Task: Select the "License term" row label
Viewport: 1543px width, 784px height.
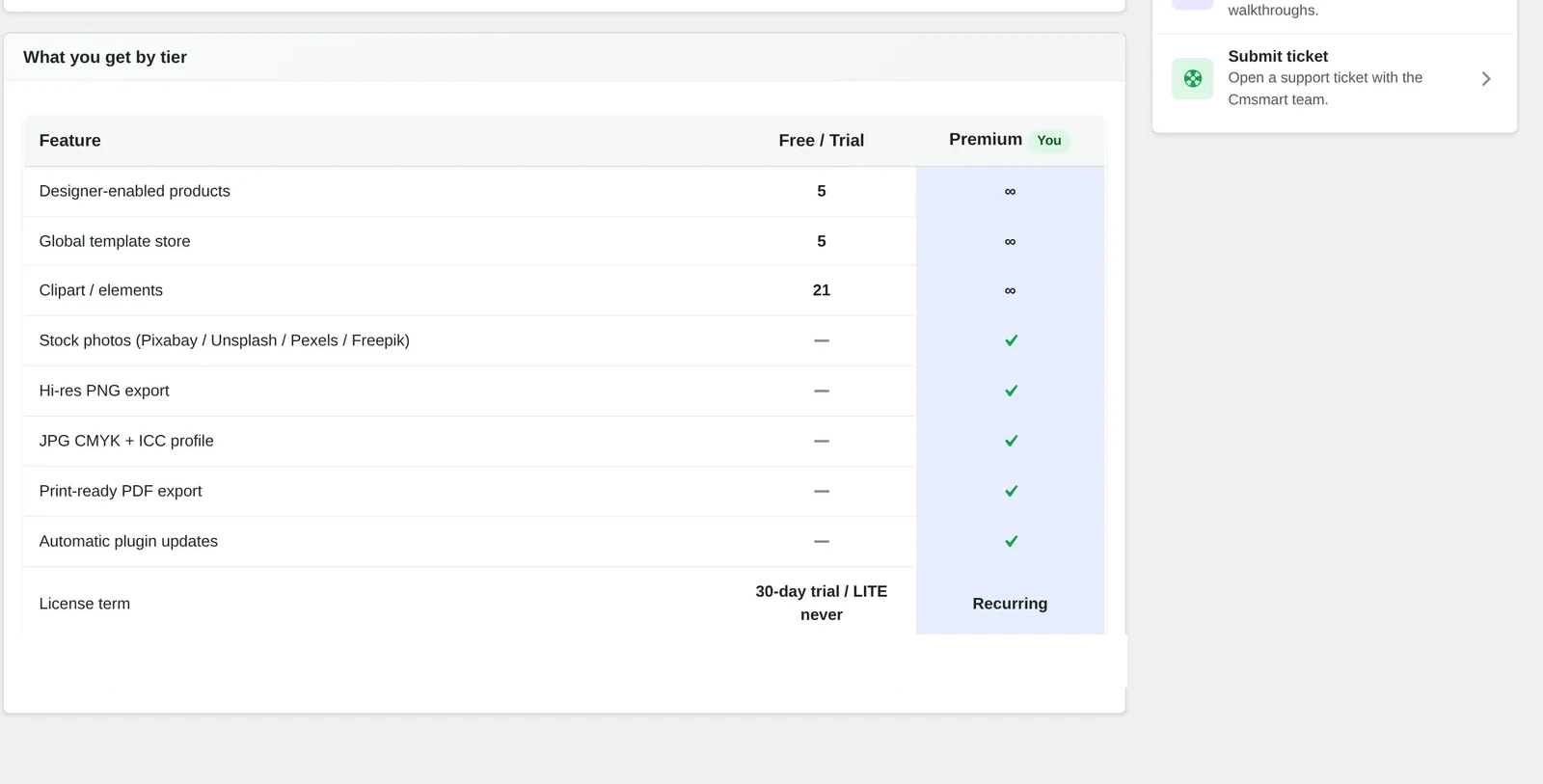Action: pos(85,604)
